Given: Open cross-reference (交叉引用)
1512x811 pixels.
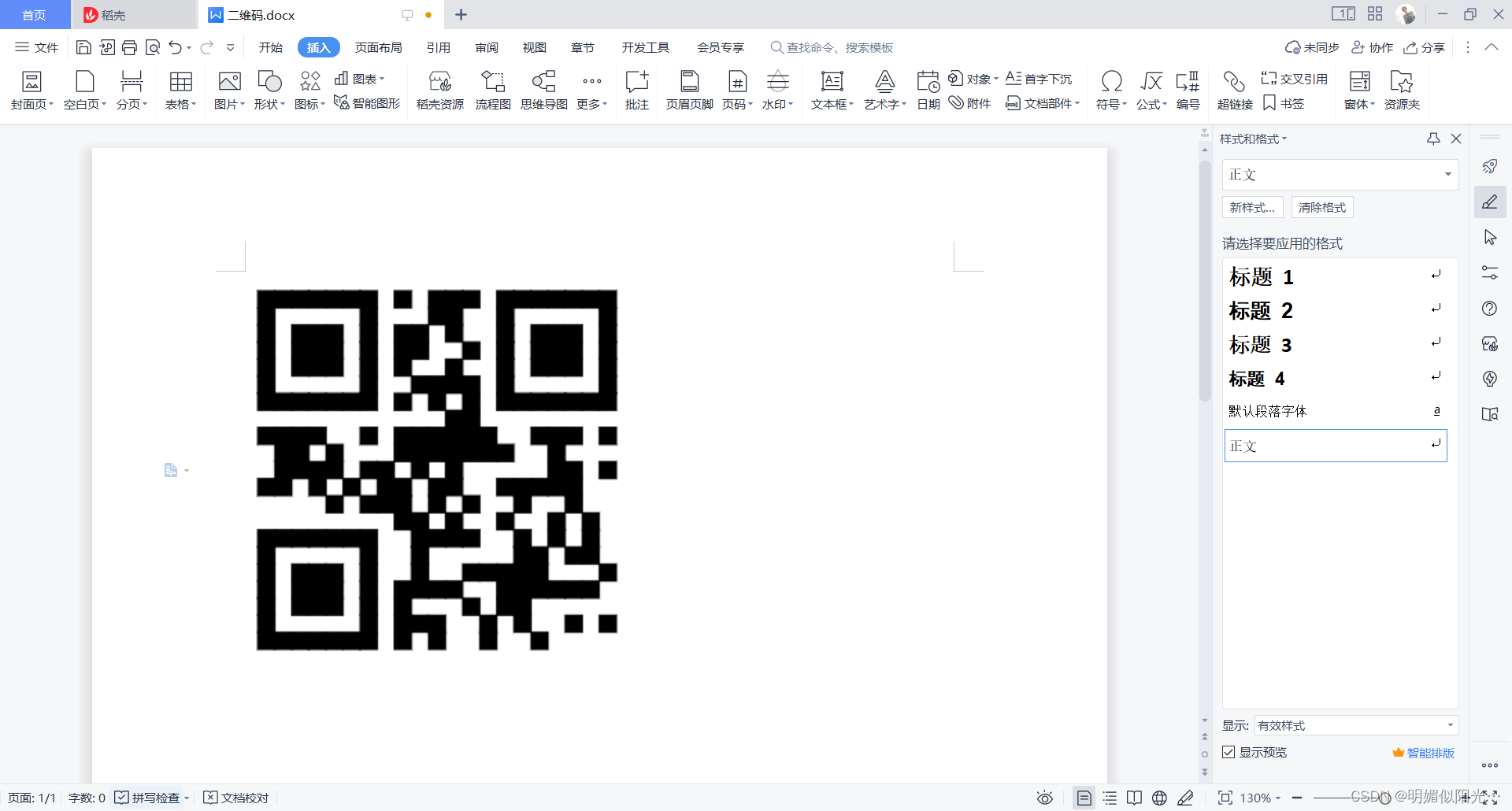Looking at the screenshot, I should 1295,79.
